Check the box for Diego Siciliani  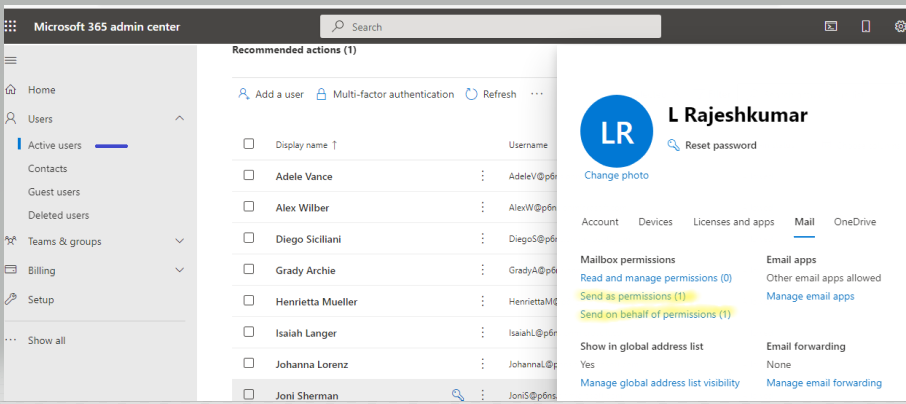coord(248,238)
